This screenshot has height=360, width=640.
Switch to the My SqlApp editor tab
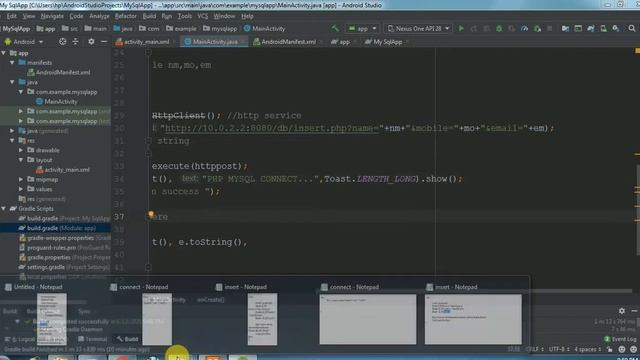coord(387,42)
